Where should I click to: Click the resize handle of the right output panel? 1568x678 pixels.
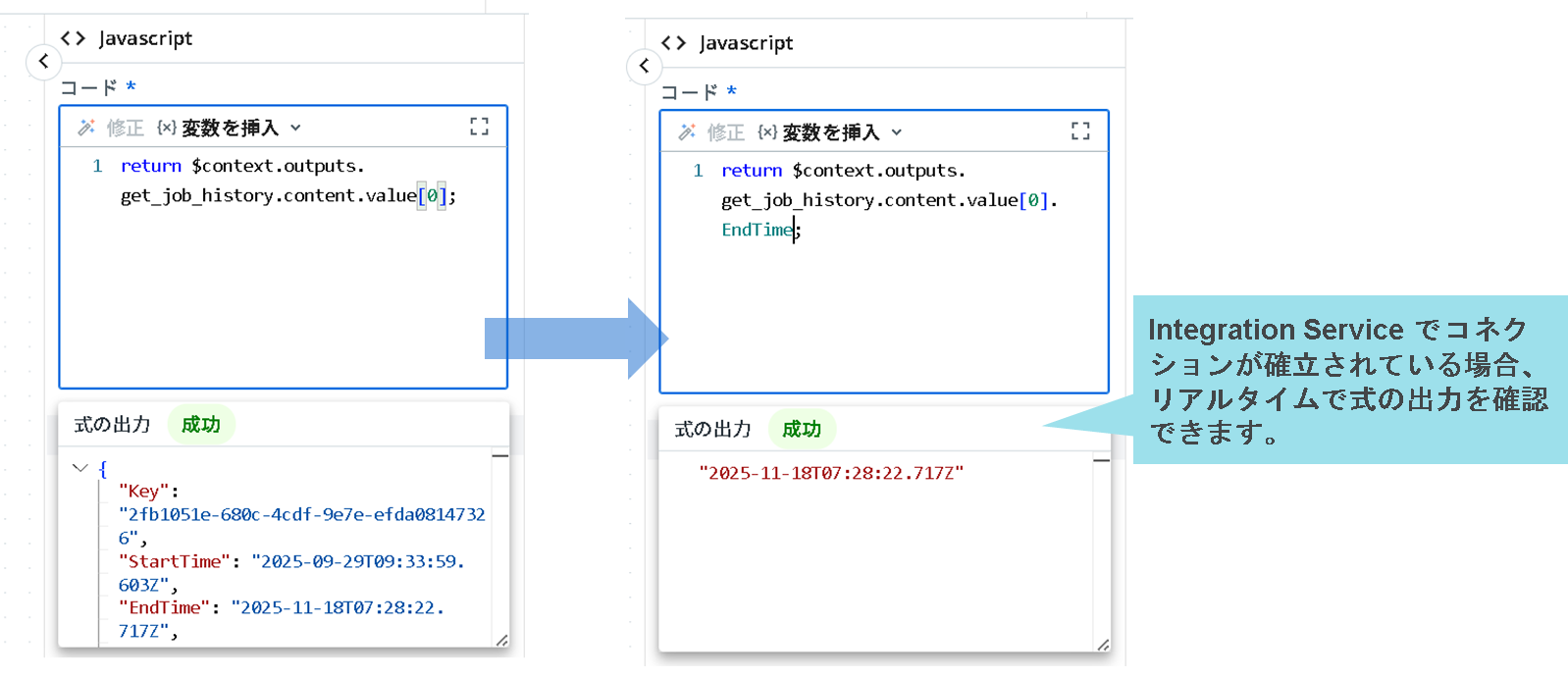click(x=1103, y=645)
